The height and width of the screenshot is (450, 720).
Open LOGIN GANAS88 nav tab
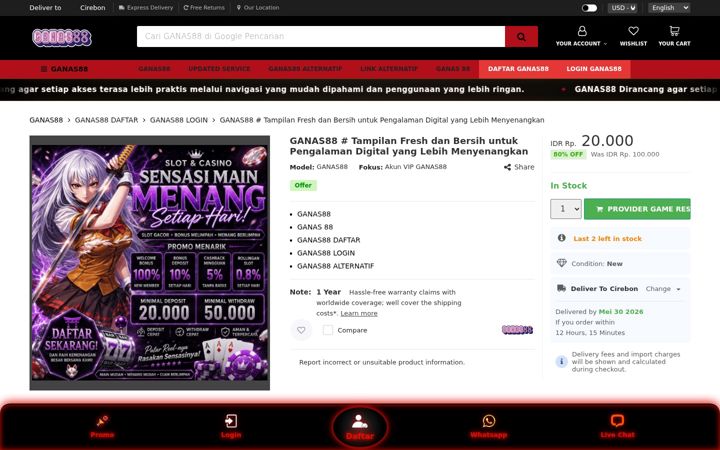[594, 69]
